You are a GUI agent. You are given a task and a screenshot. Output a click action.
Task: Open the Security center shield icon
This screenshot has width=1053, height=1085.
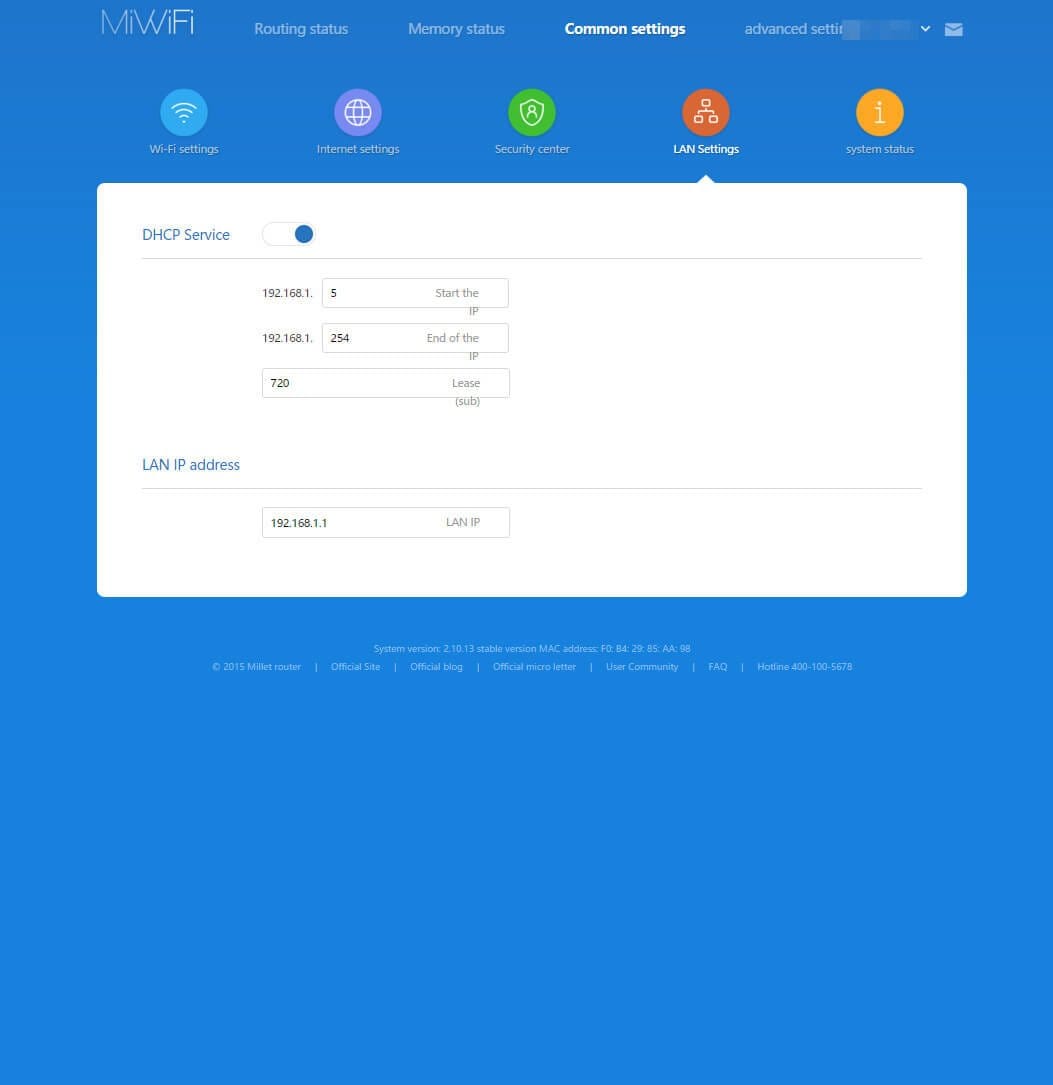pos(532,113)
